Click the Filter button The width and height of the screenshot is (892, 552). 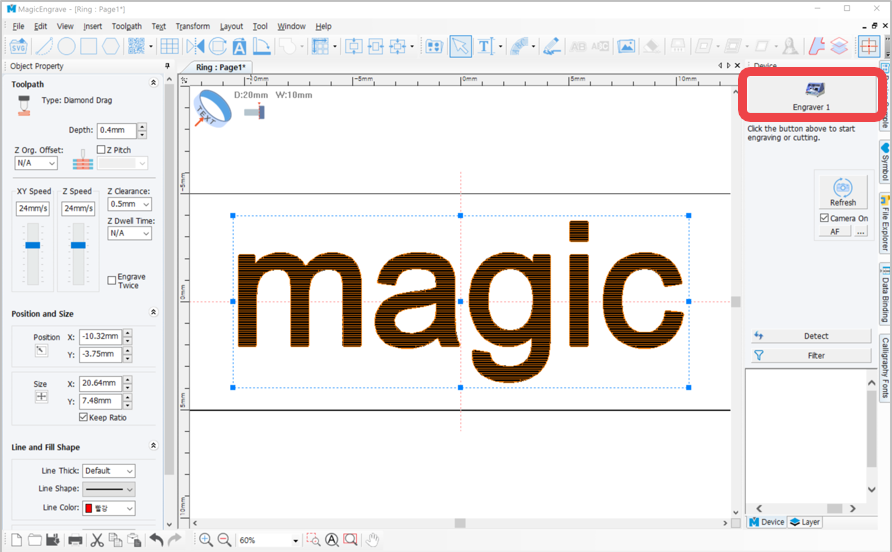pyautogui.click(x=811, y=355)
